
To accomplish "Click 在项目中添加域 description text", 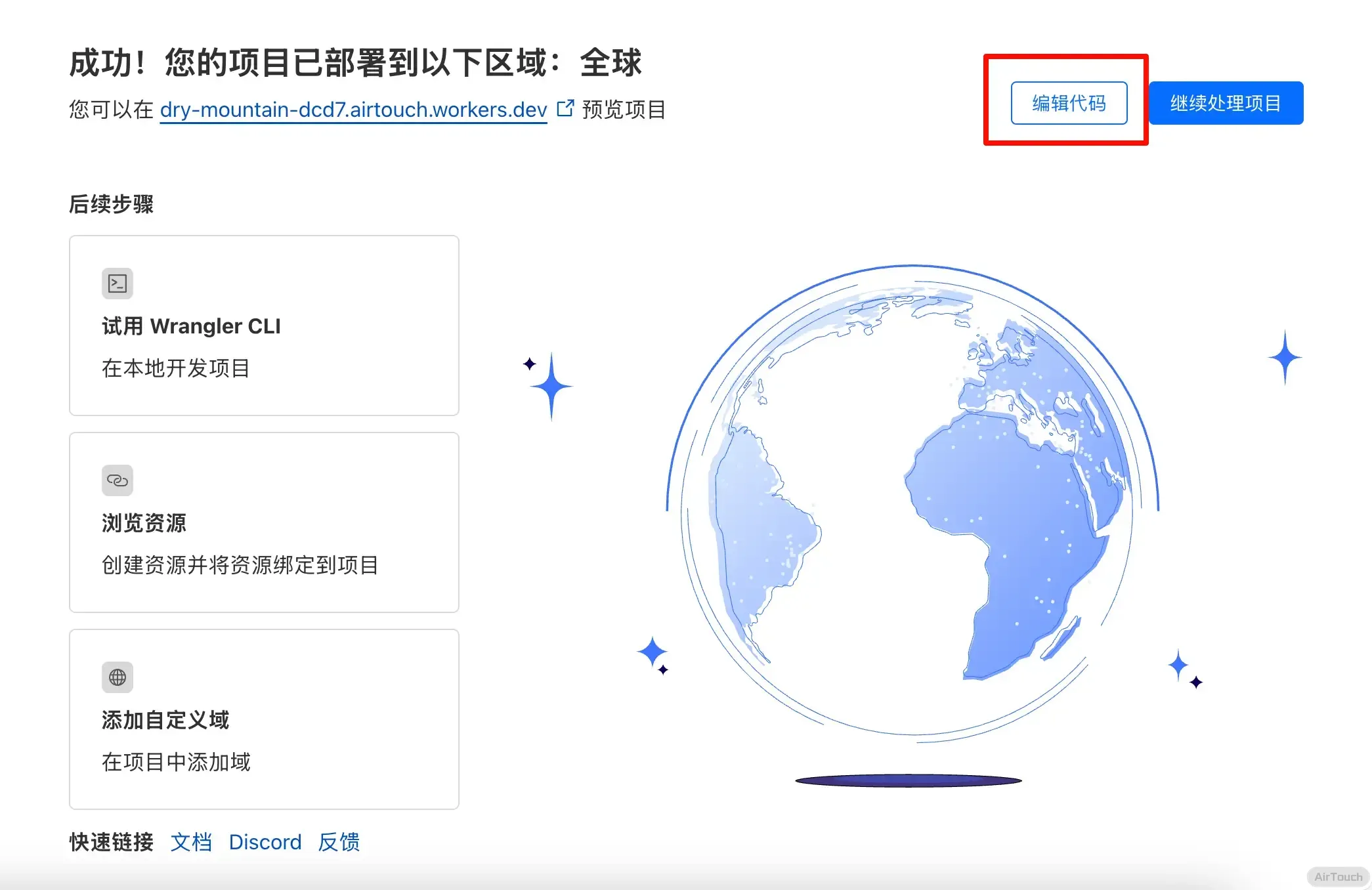I will [x=176, y=762].
